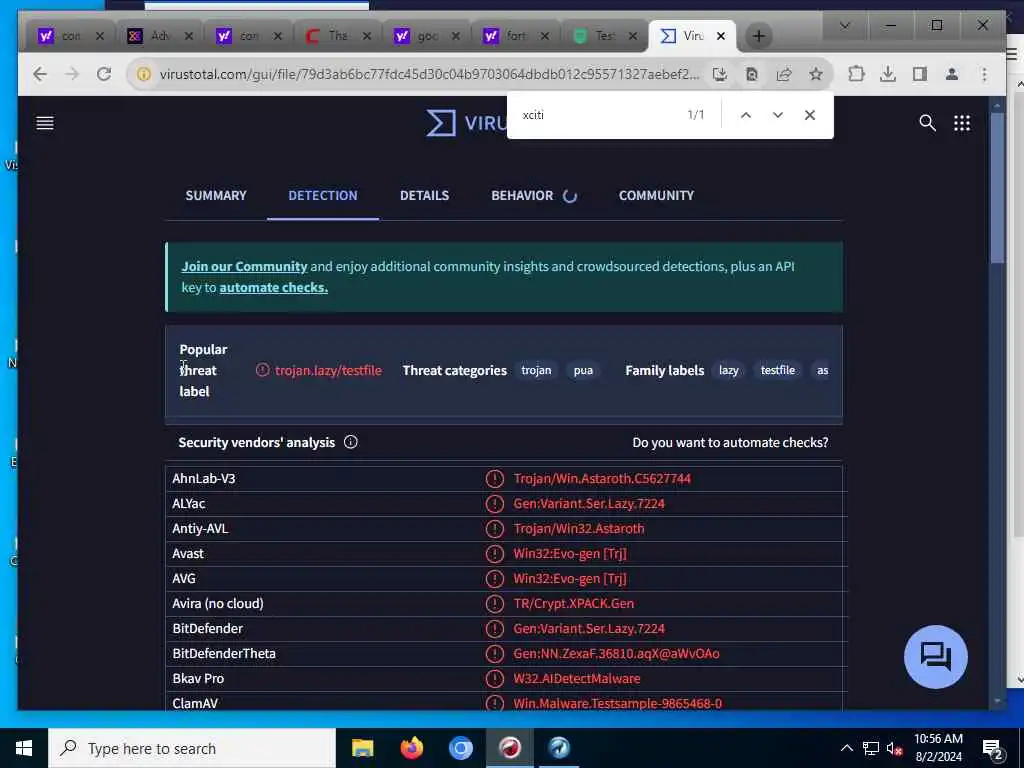Open the browser extensions puzzle icon
This screenshot has height=768, width=1024.
(856, 74)
